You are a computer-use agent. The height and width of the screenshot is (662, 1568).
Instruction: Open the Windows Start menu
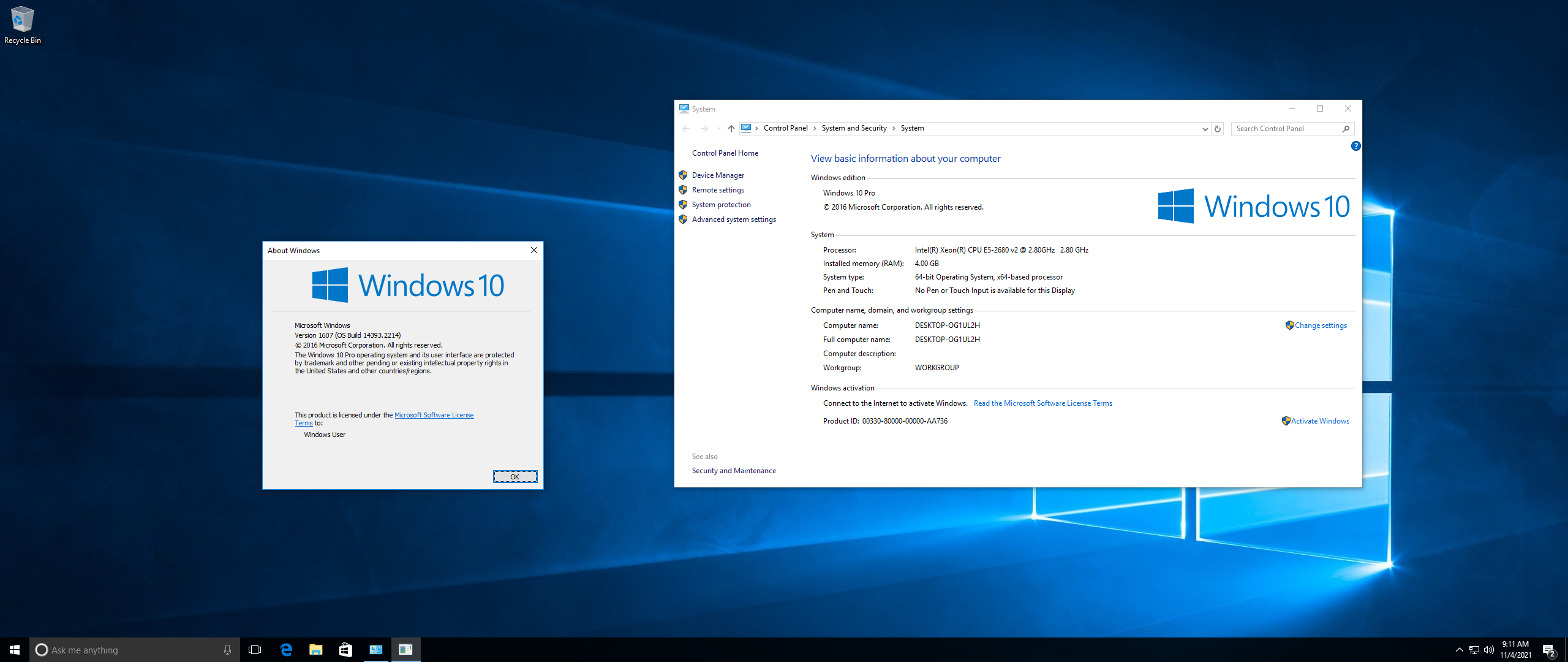[x=15, y=650]
